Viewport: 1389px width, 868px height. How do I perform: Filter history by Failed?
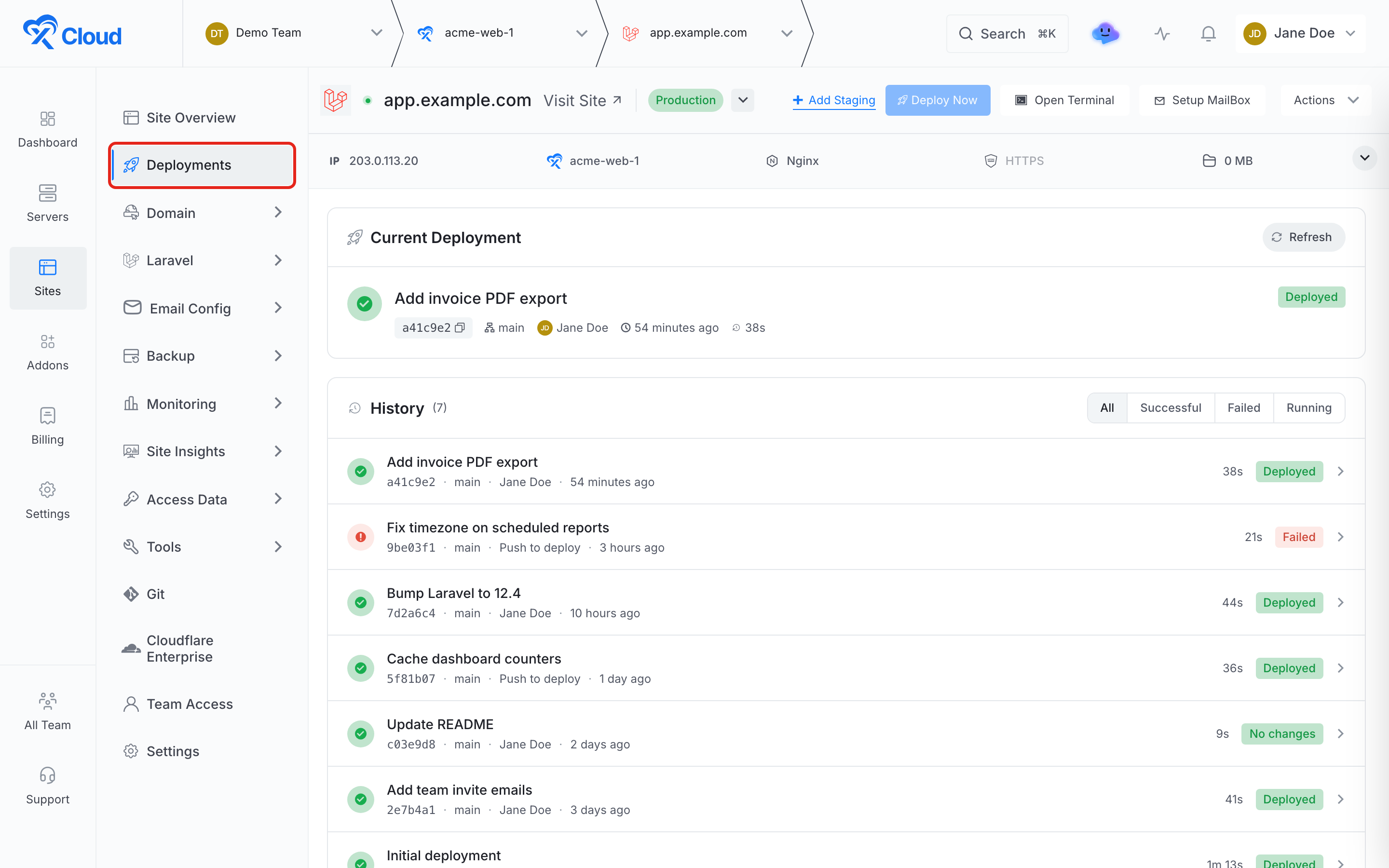(1244, 408)
